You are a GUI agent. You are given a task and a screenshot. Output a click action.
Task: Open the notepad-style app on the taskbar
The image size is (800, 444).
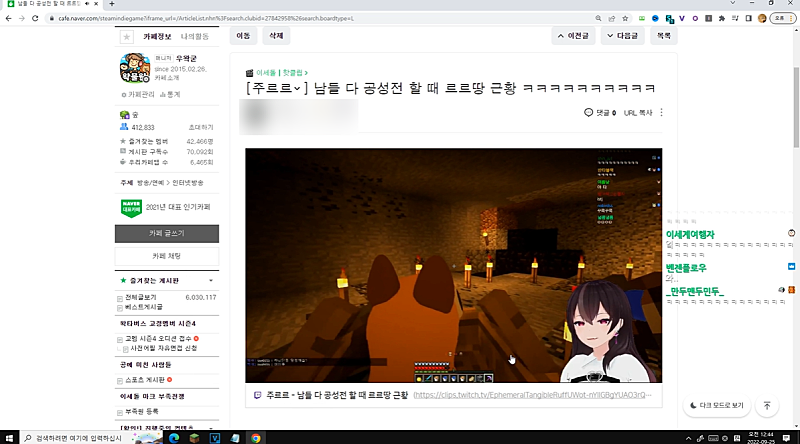[235, 438]
